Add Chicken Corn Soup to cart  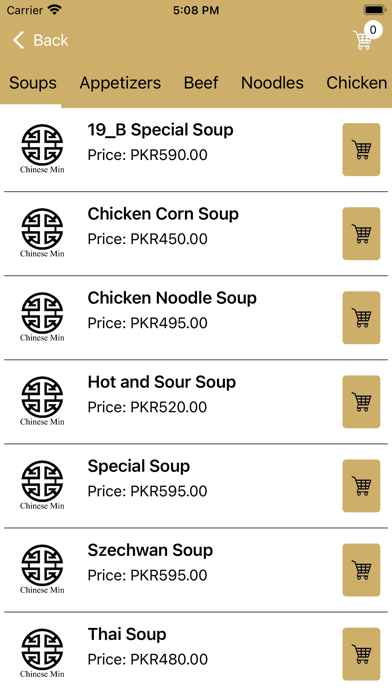point(361,233)
